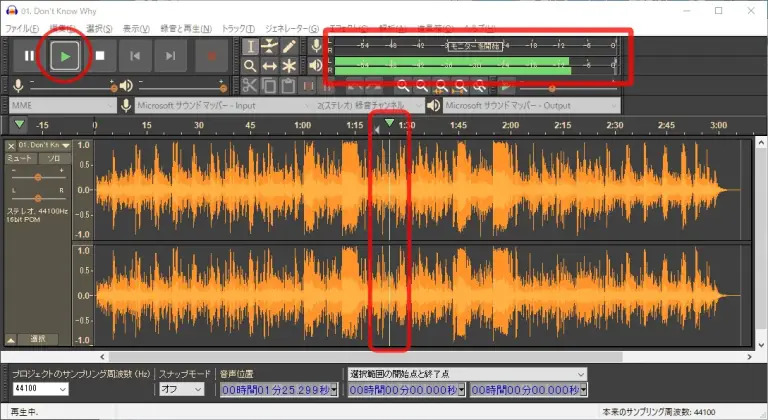Pause playback with the Pause button
Image resolution: width=768 pixels, height=420 pixels.
click(x=29, y=56)
